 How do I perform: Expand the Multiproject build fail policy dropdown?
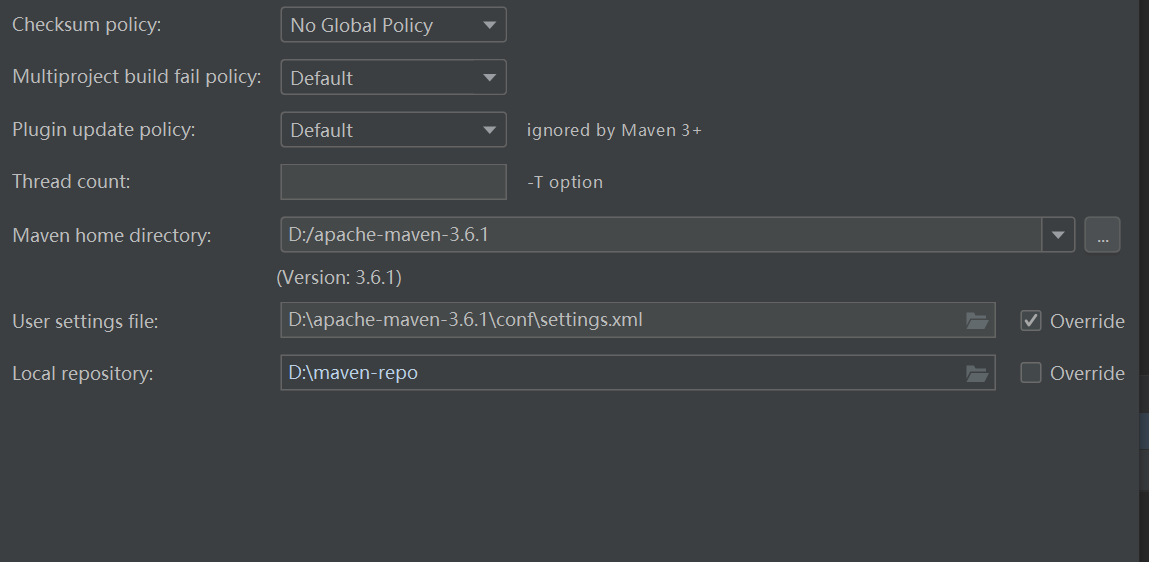tap(393, 77)
